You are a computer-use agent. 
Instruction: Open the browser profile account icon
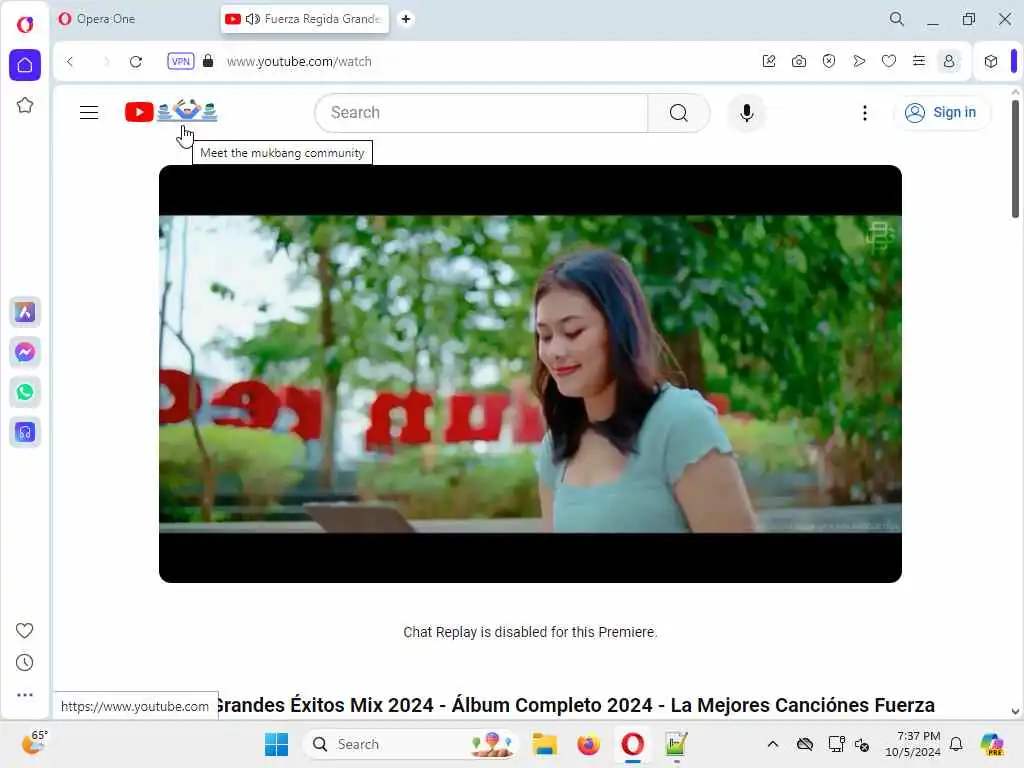click(949, 61)
